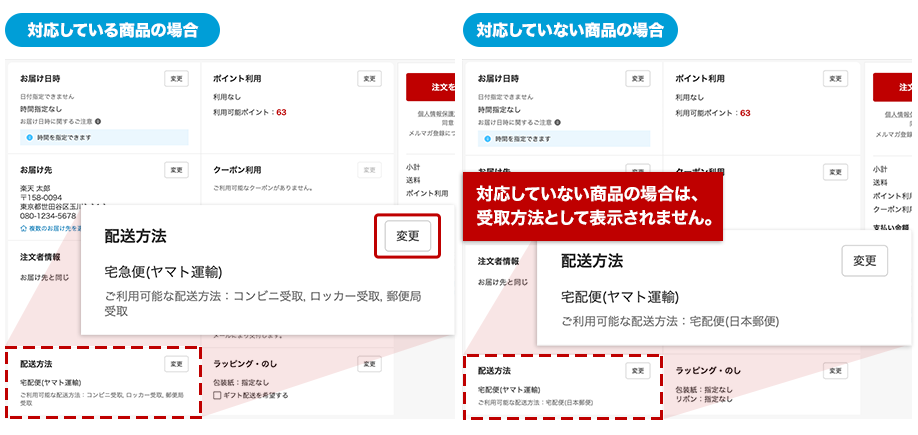Click 変更 for お届け日時 in 対応していない商品 example
The image size is (918, 435).
click(x=638, y=78)
